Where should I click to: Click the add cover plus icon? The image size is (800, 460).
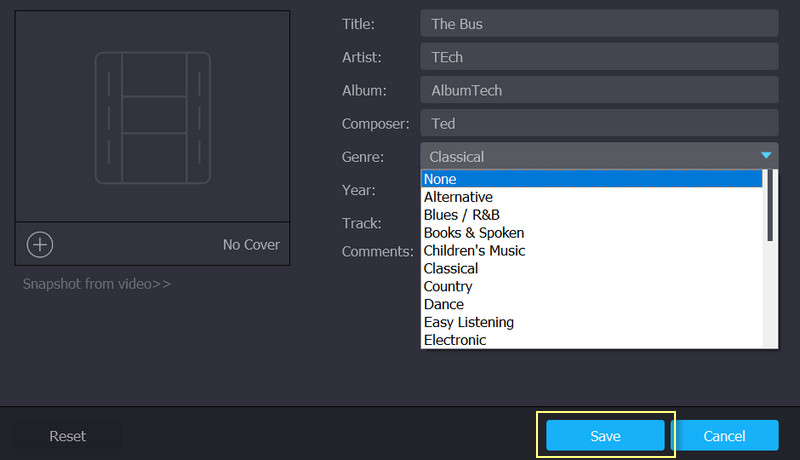pos(39,244)
